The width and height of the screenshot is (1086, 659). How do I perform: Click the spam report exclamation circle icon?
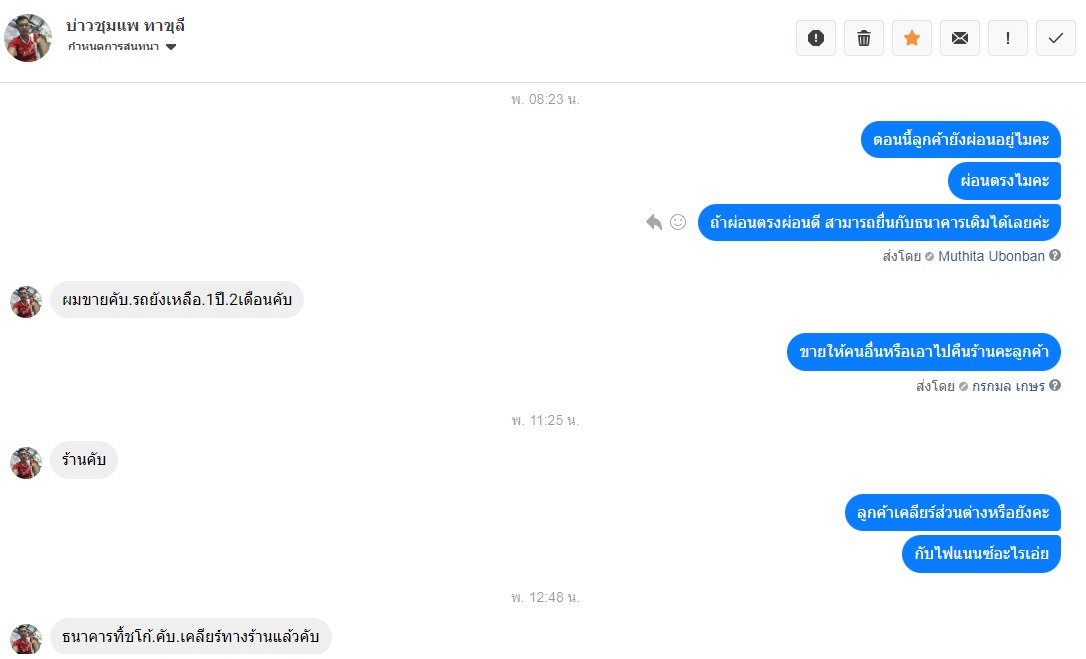[816, 38]
